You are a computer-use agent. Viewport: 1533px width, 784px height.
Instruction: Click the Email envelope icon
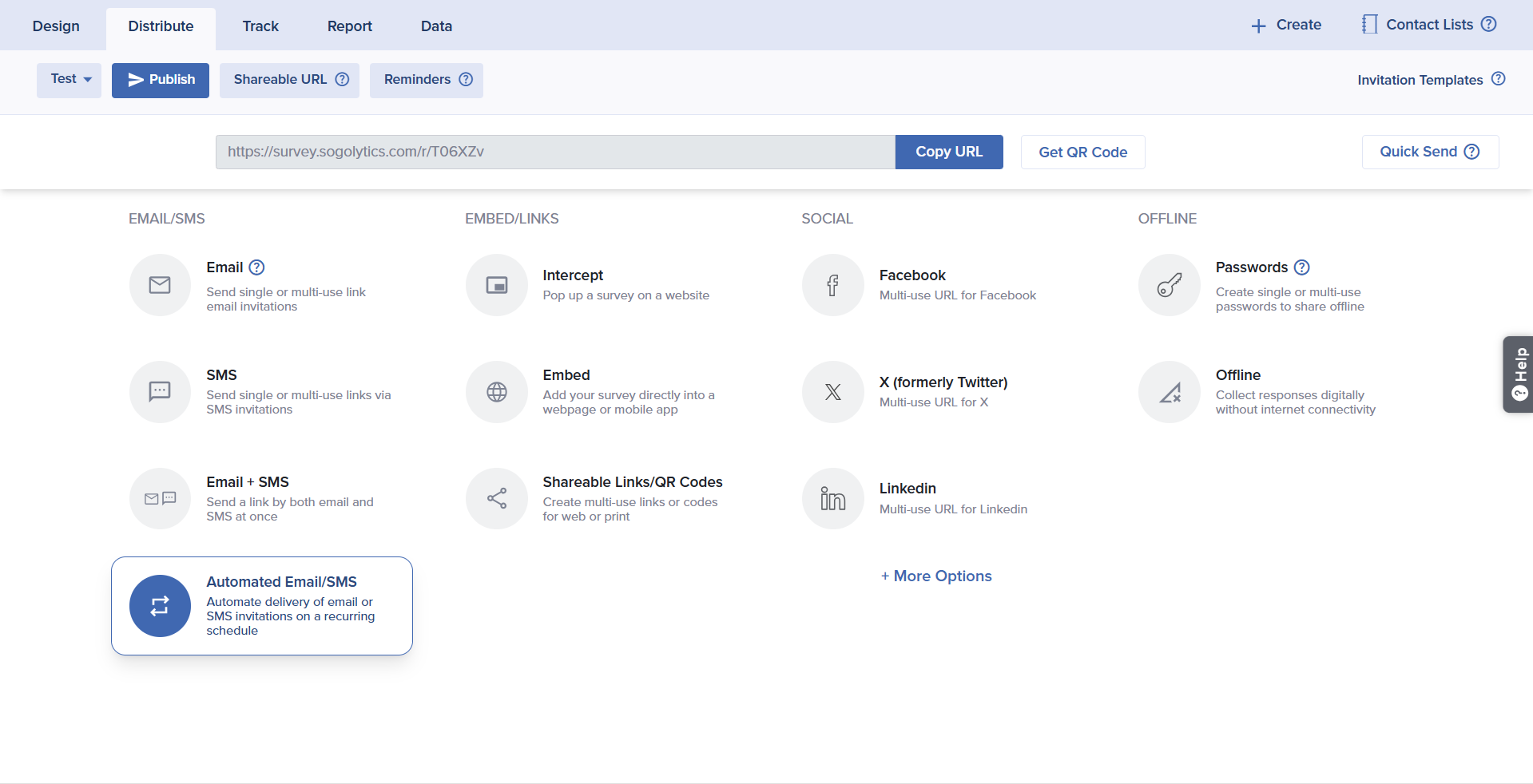(x=160, y=285)
